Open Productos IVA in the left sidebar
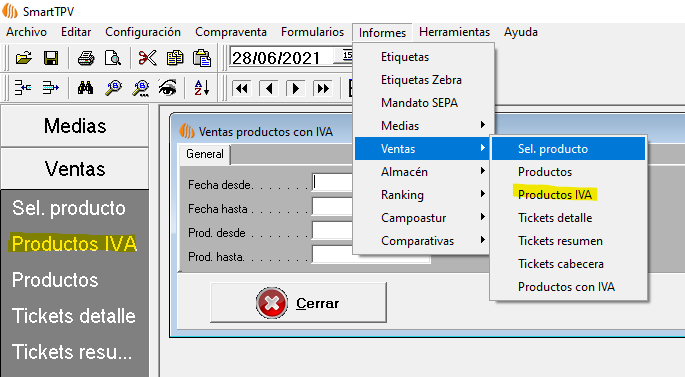The width and height of the screenshot is (685, 377). pos(74,244)
